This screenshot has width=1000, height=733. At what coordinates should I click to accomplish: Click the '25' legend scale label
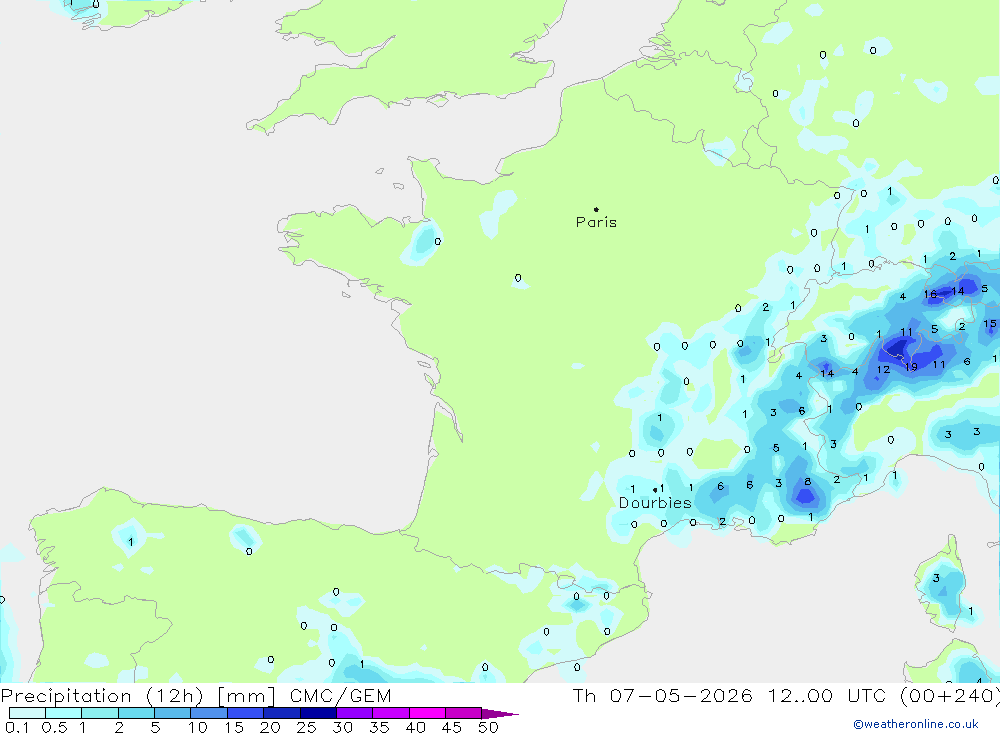coord(306,727)
